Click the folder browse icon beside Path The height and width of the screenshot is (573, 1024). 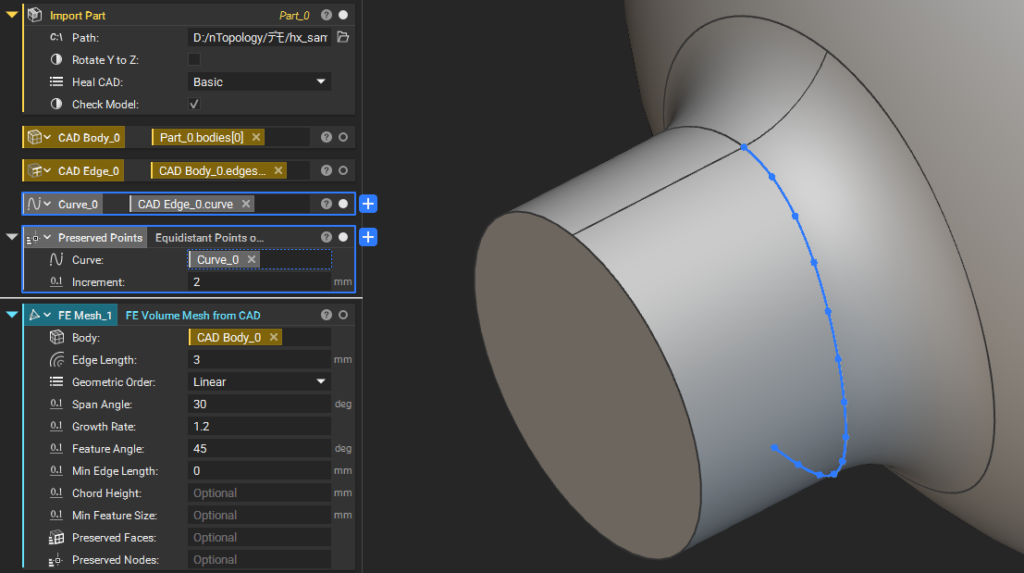[x=343, y=38]
